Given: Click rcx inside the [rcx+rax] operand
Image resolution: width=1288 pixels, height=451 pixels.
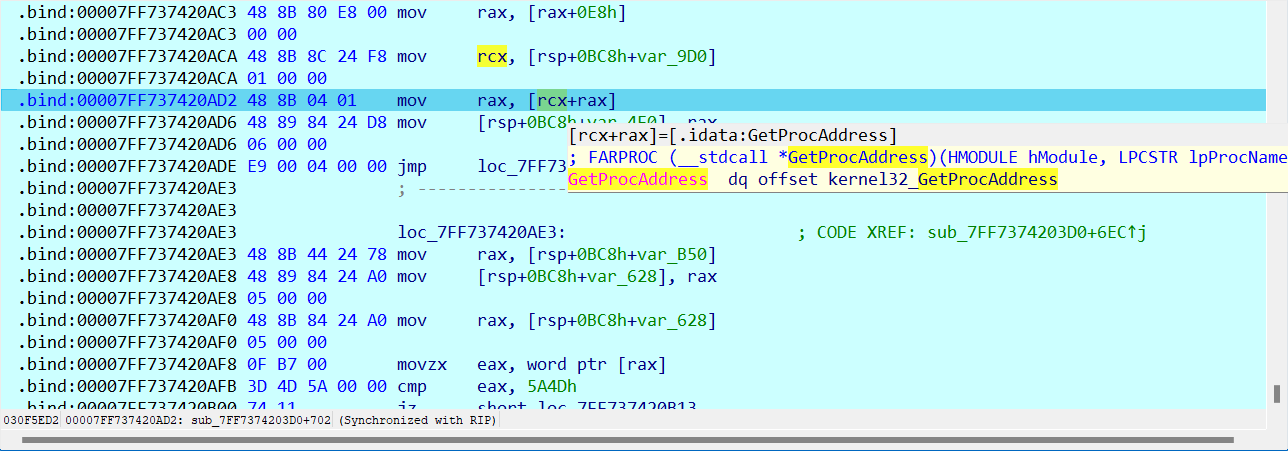Looking at the screenshot, I should coord(550,100).
